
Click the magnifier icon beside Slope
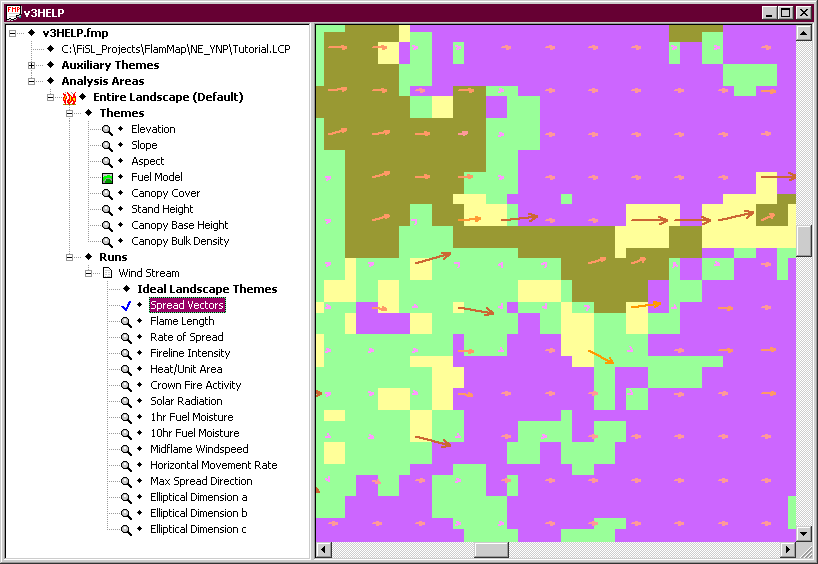point(107,146)
